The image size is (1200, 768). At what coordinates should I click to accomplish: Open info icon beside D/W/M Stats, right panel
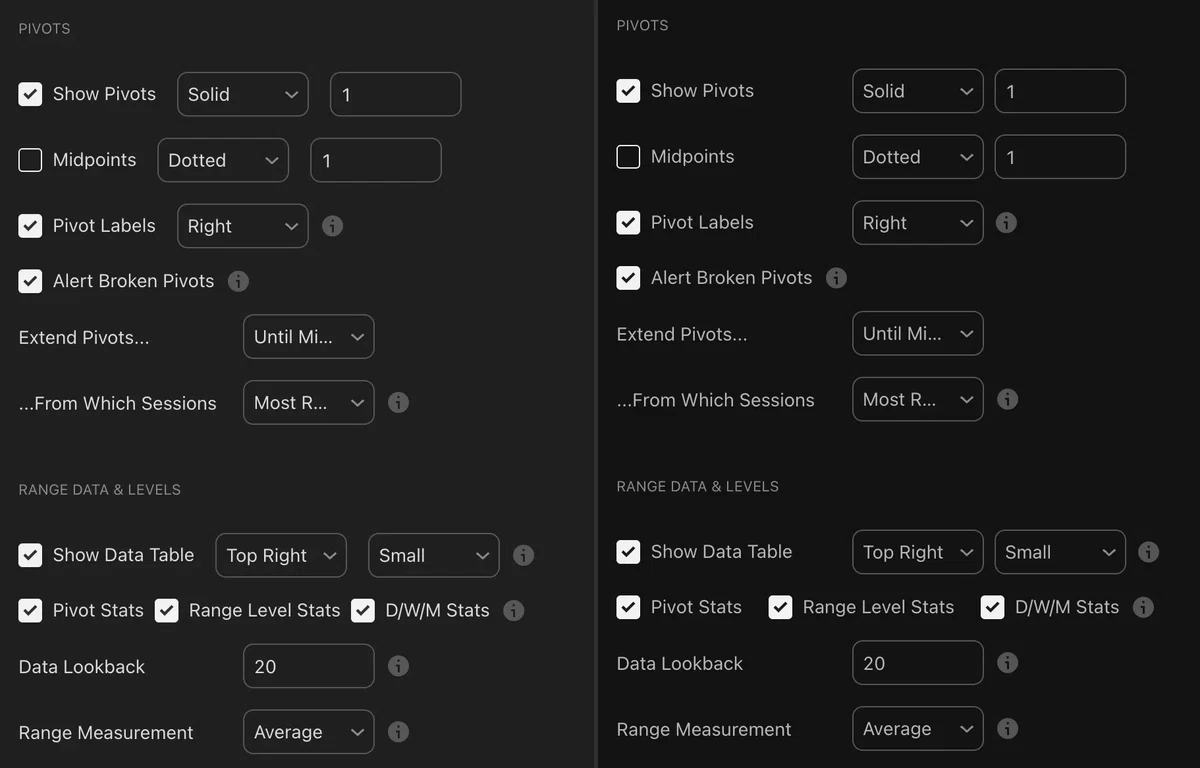tap(1143, 607)
